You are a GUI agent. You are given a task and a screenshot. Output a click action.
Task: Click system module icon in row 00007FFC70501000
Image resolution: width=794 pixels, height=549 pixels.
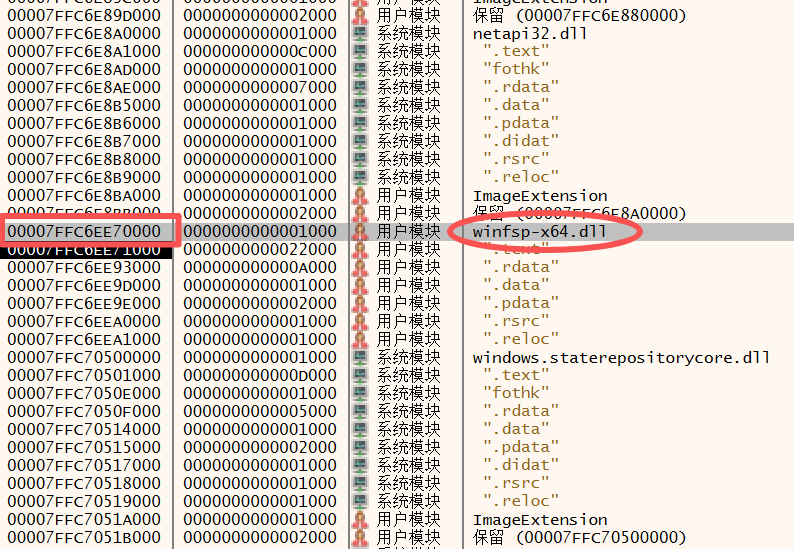tap(360, 375)
